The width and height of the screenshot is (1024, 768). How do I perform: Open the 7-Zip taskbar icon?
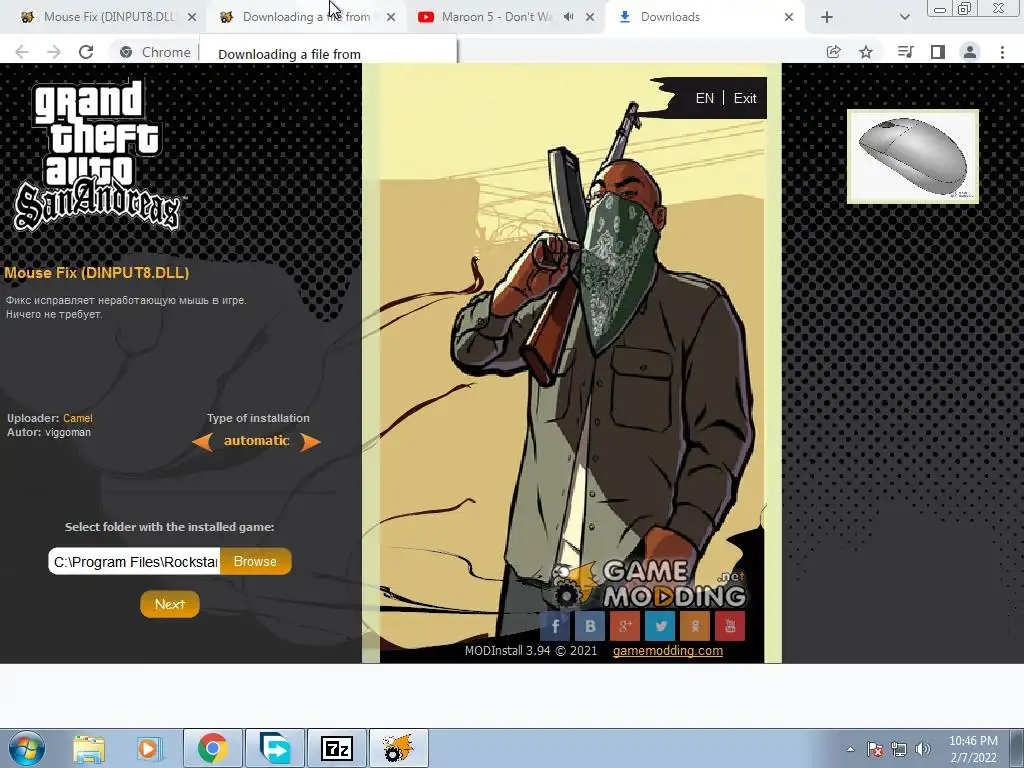tap(337, 748)
